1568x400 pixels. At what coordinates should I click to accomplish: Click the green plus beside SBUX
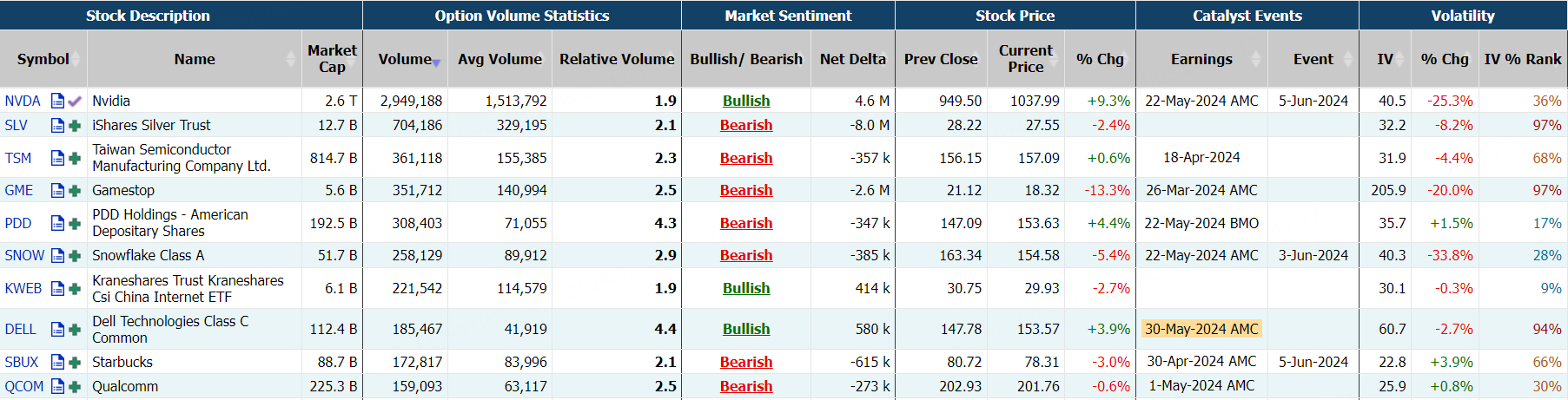tap(75, 362)
